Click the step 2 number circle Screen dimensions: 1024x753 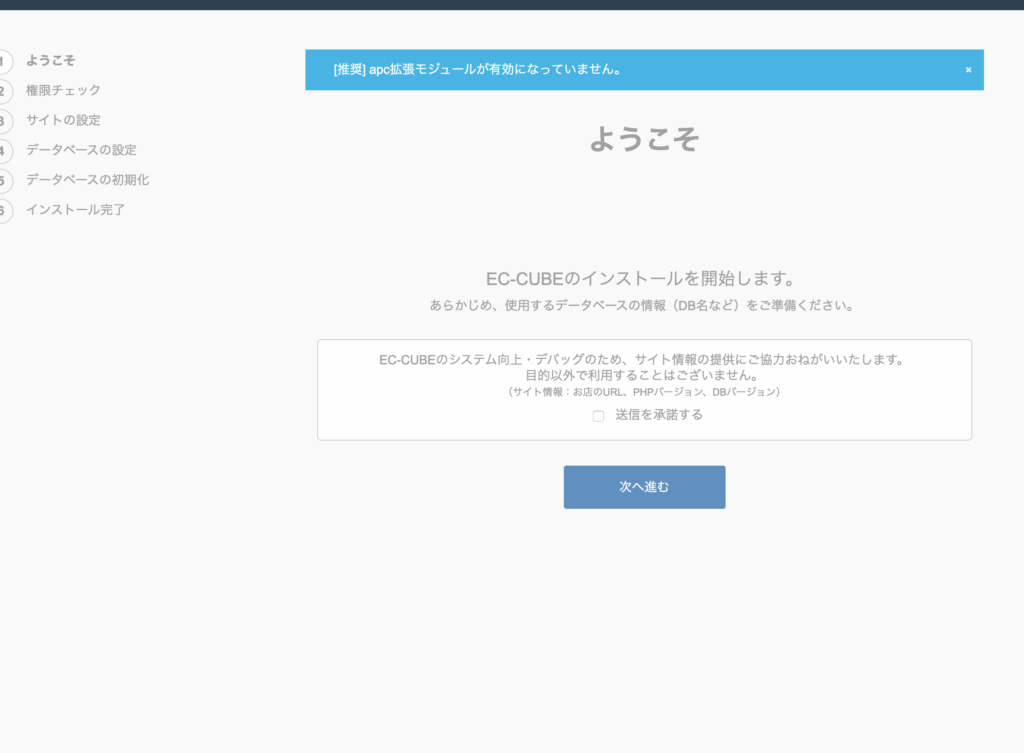(x=4, y=91)
